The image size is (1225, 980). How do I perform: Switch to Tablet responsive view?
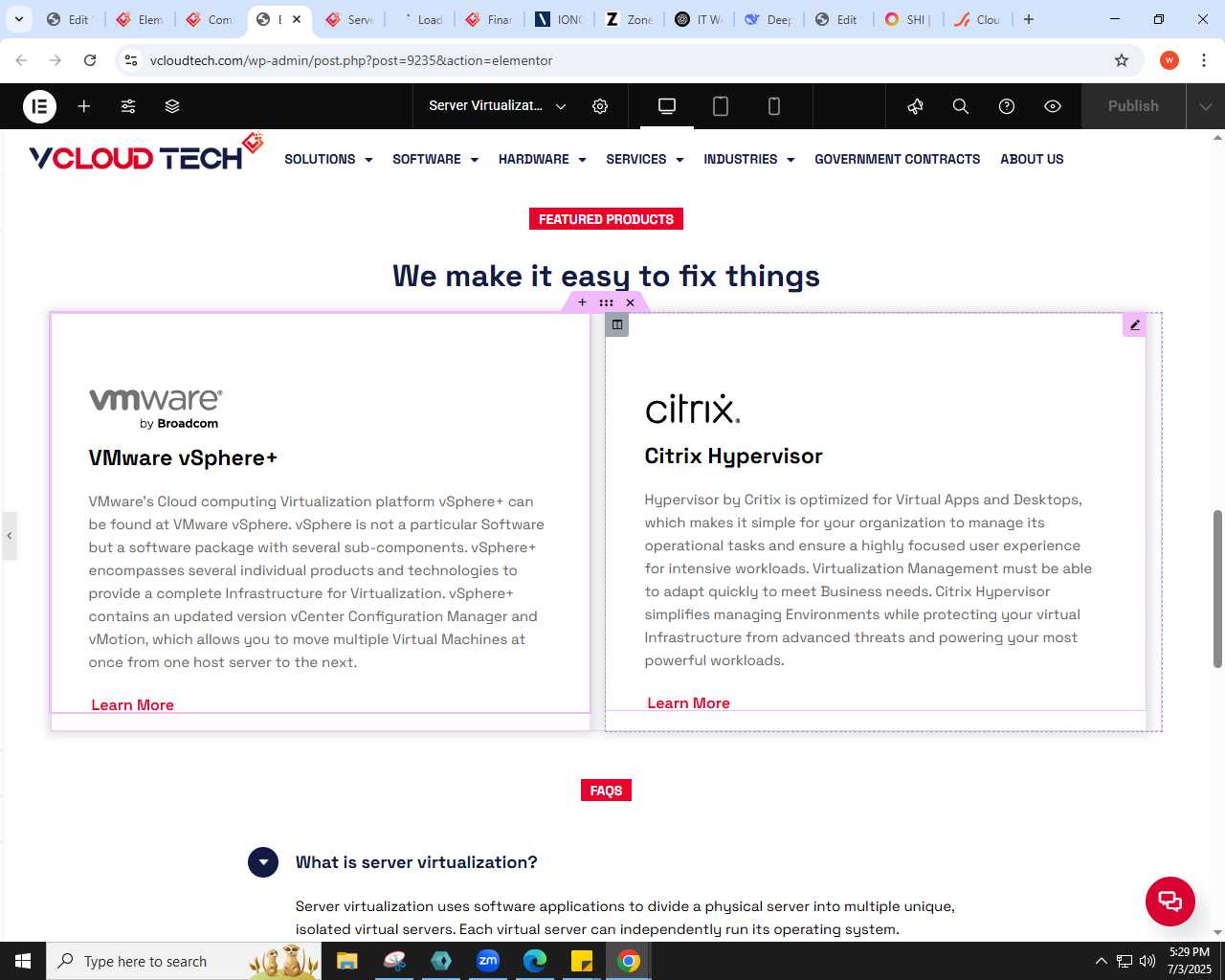(x=721, y=106)
